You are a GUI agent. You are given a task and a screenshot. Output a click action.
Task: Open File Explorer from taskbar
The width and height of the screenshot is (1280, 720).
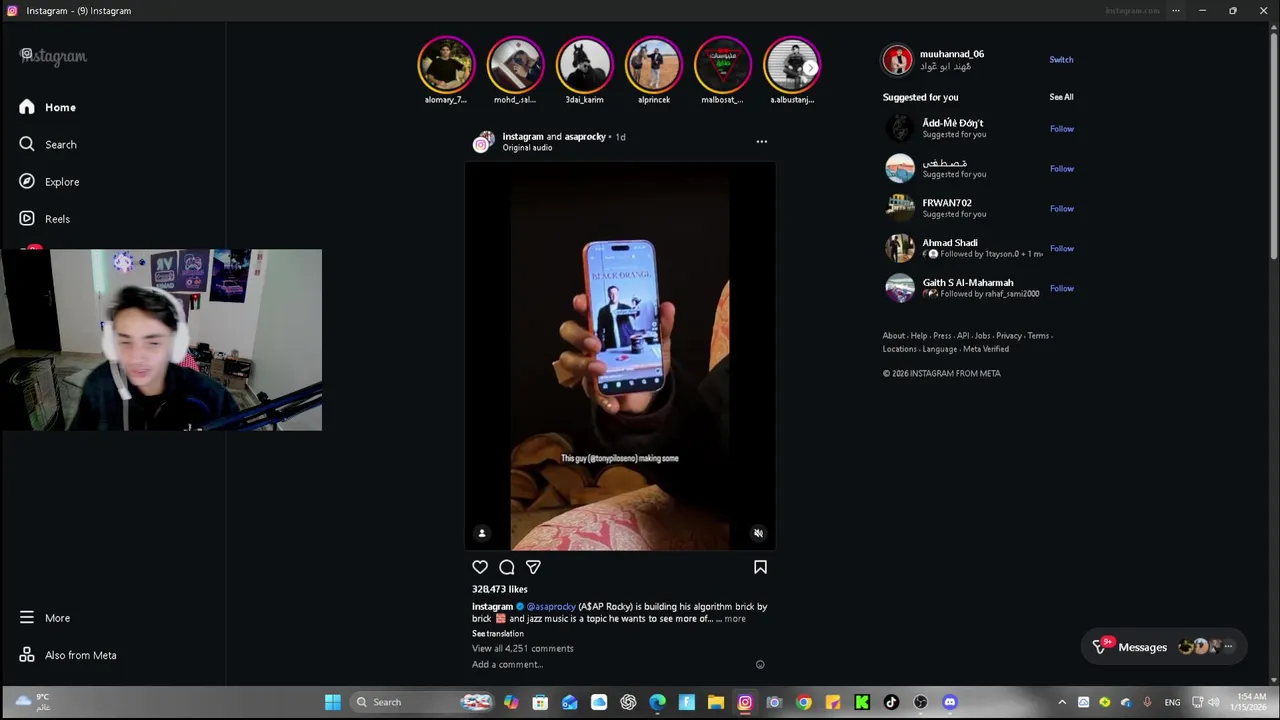point(716,702)
